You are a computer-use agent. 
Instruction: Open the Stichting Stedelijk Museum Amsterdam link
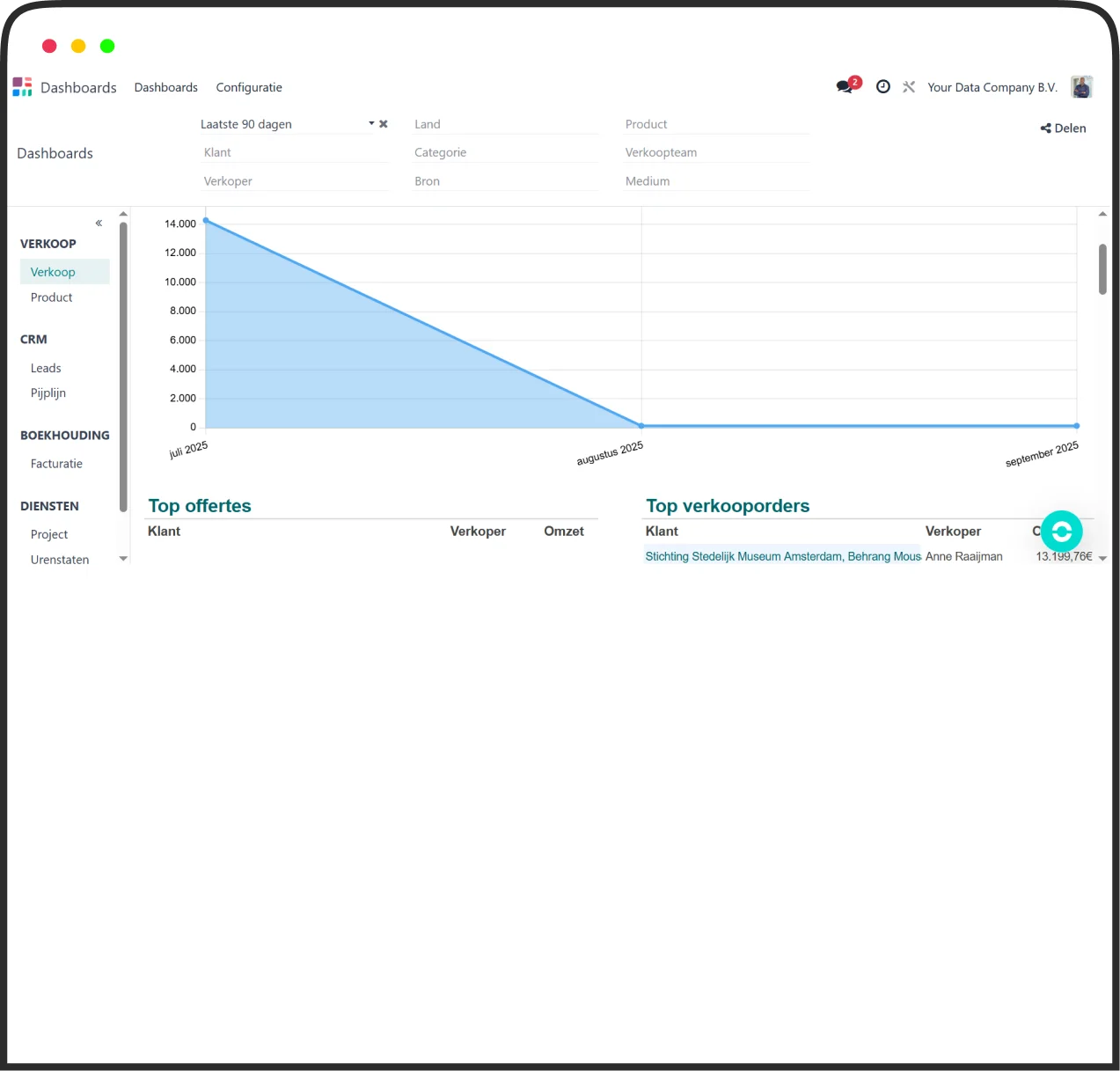[782, 556]
